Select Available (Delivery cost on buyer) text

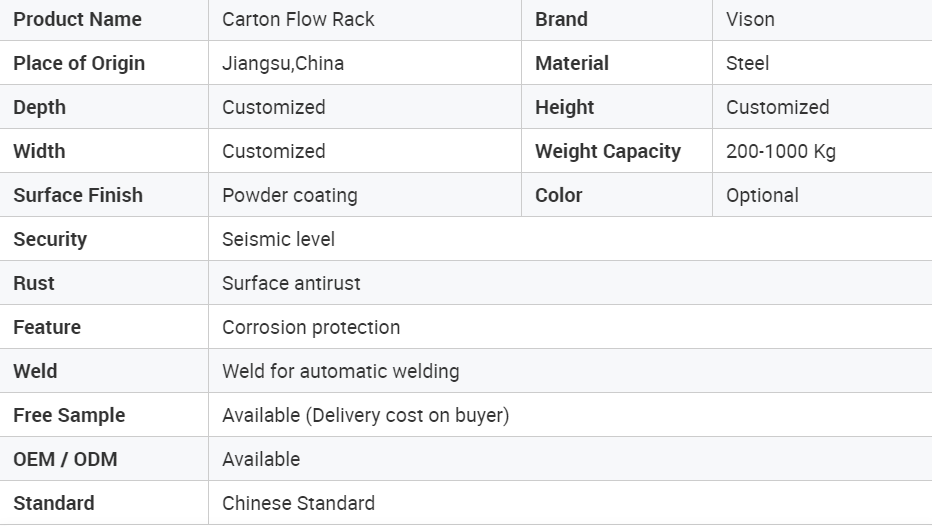pyautogui.click(x=366, y=415)
